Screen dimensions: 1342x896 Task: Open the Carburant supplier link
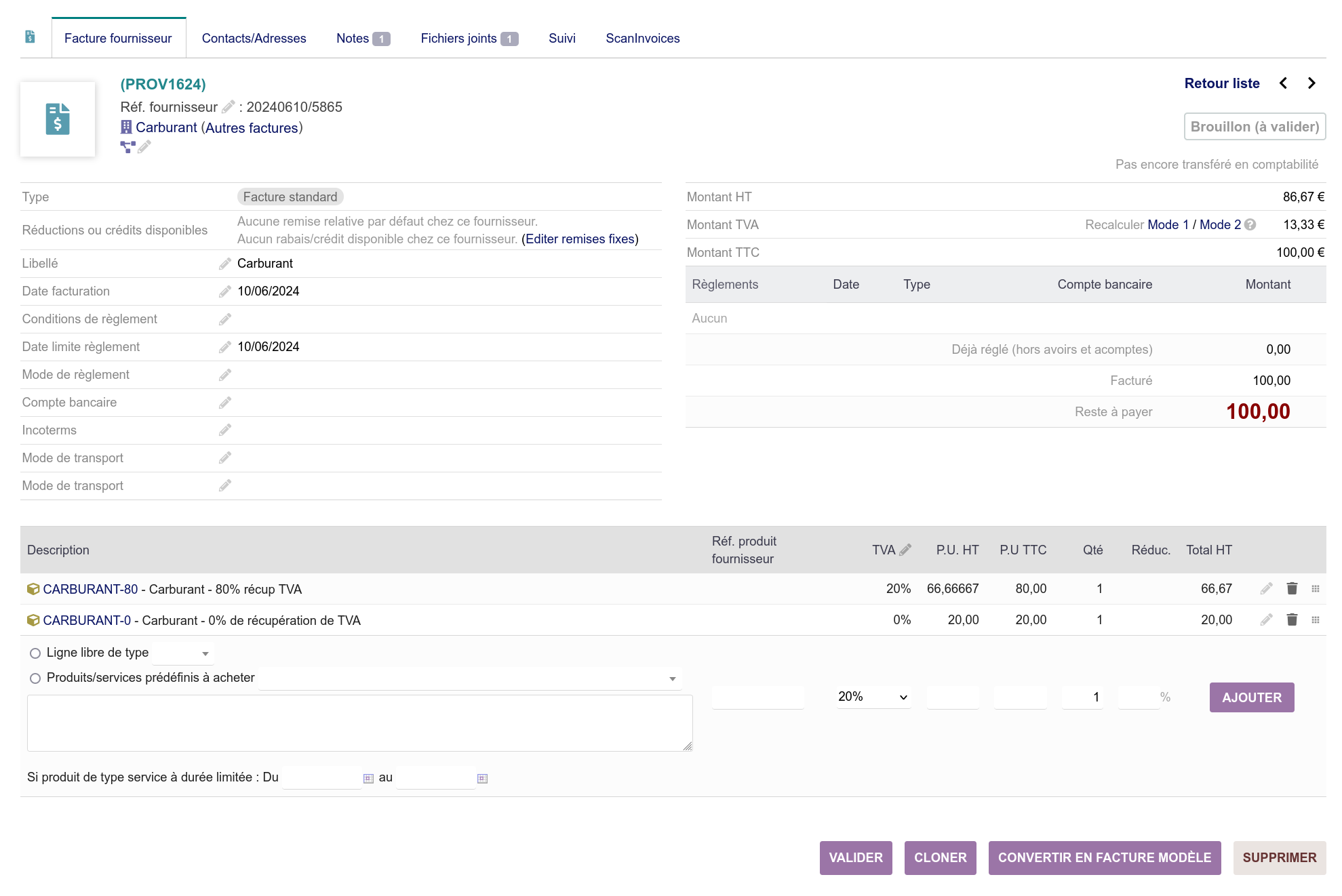166,128
